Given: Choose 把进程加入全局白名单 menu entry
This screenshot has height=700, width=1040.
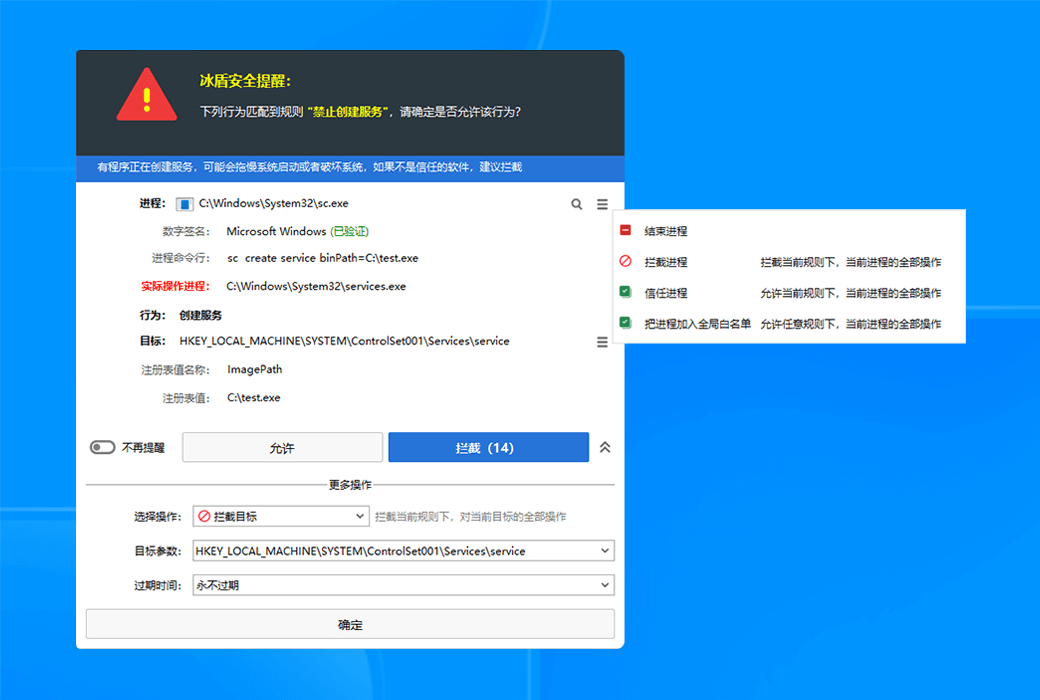Looking at the screenshot, I should (x=698, y=324).
